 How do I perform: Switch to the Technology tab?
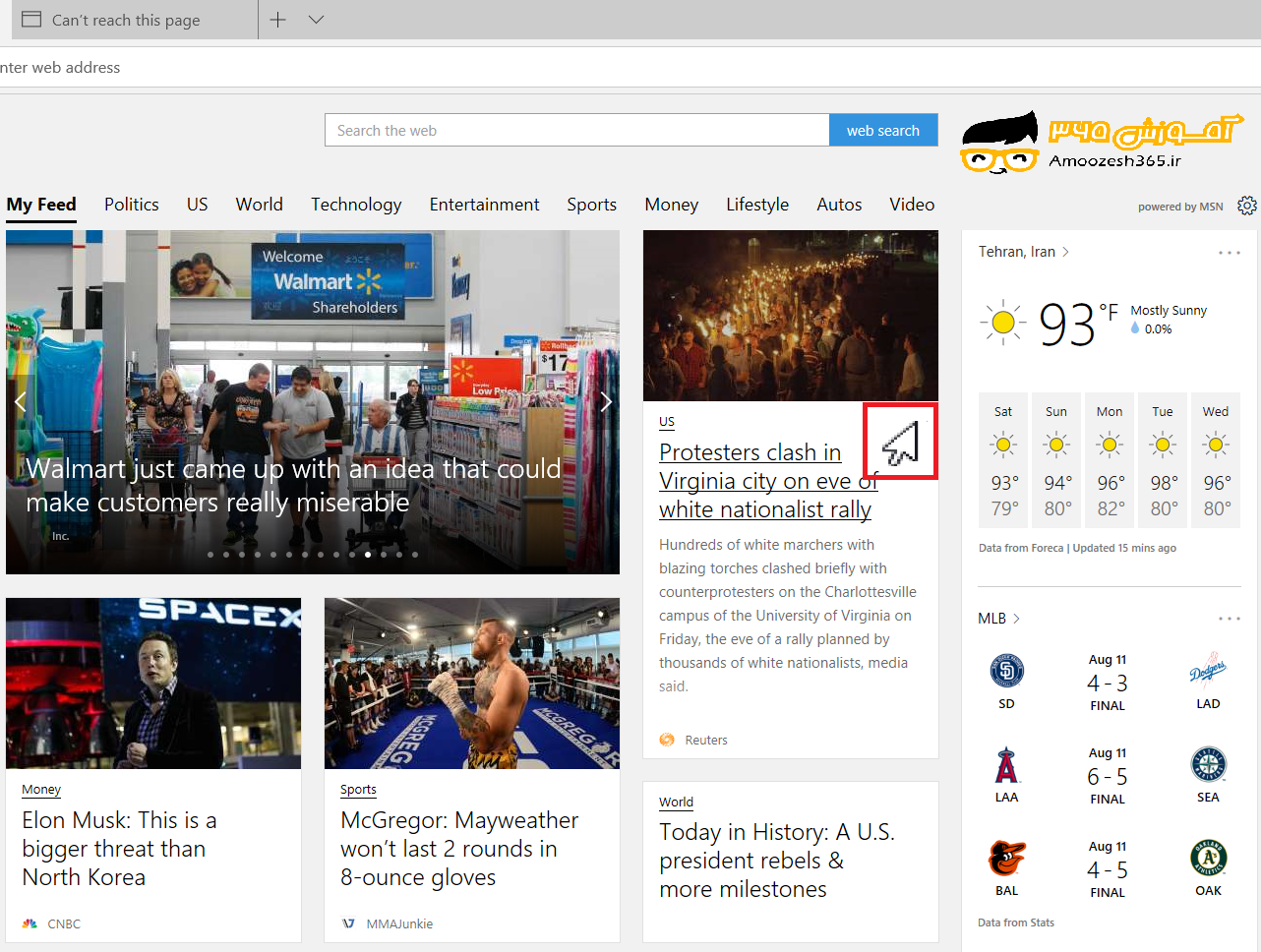tap(356, 205)
